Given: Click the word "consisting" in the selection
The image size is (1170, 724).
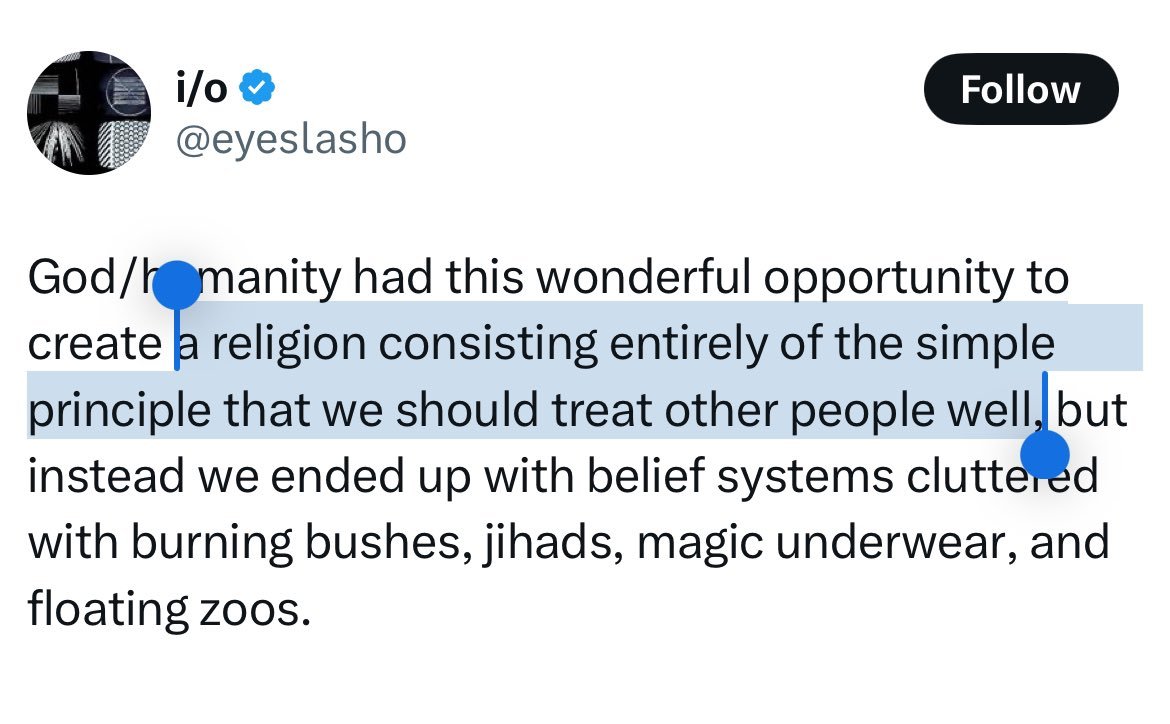Looking at the screenshot, I should click(x=488, y=345).
